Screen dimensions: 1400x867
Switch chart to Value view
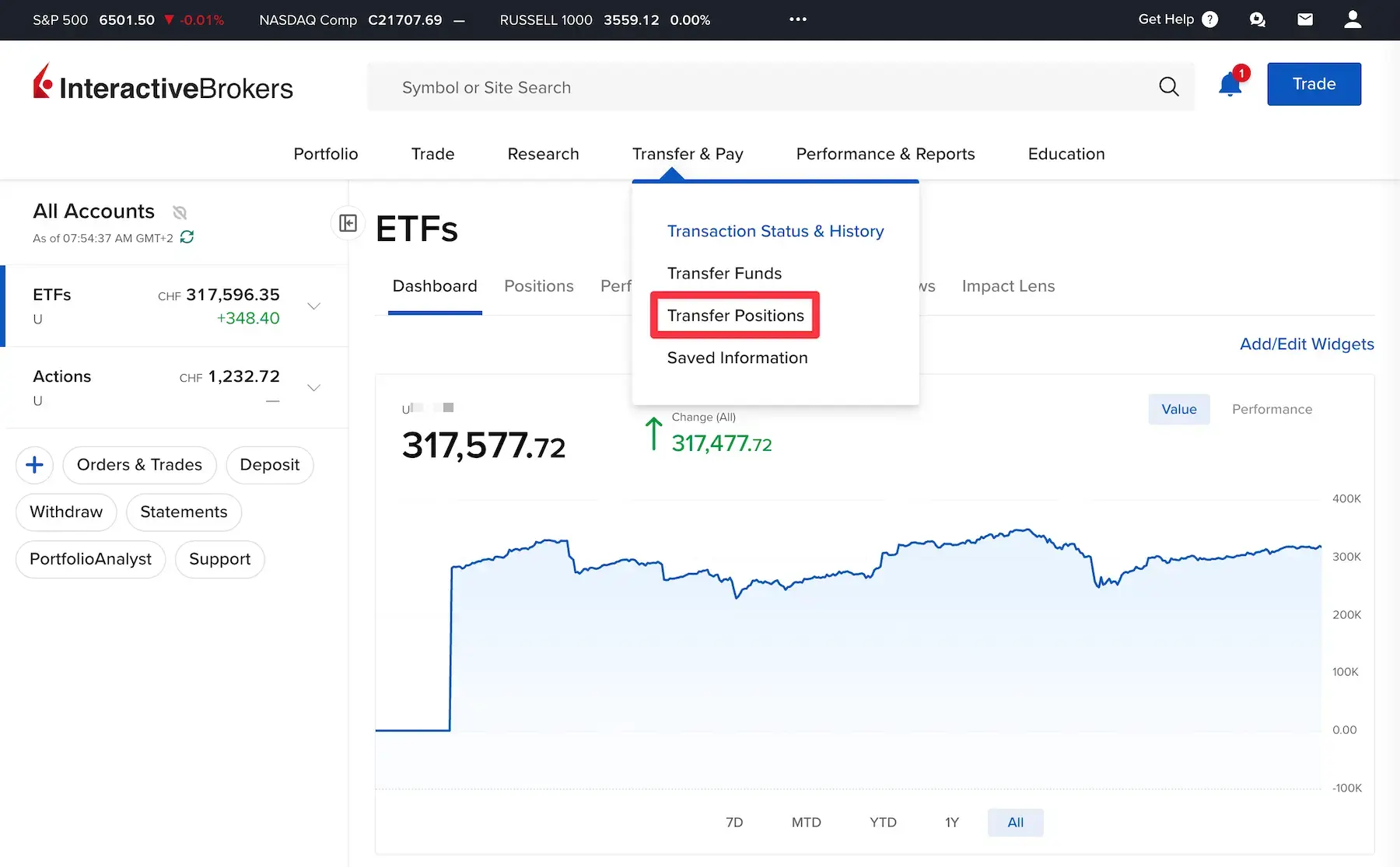pyautogui.click(x=1179, y=409)
